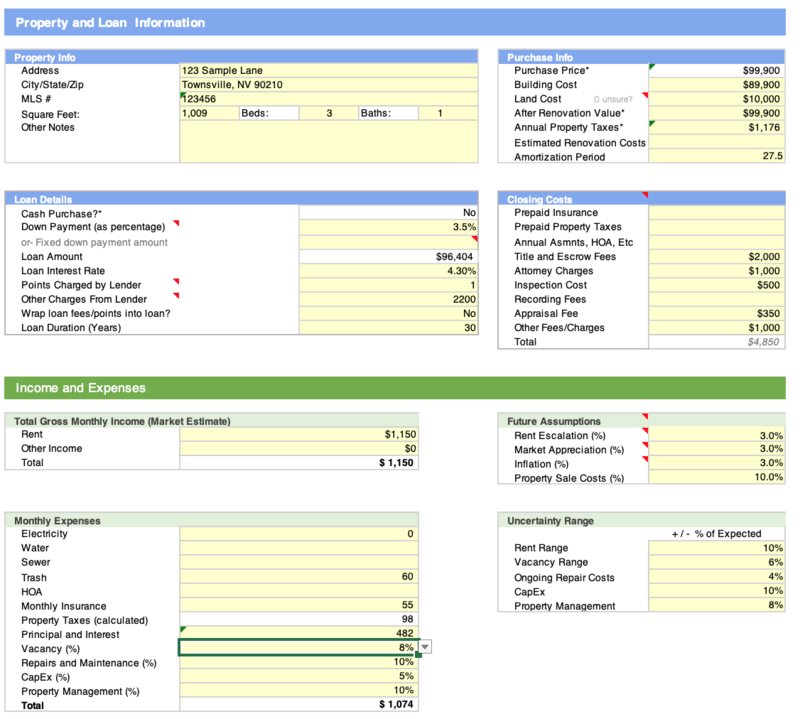Click the red comment marker beside Land Cost

pyautogui.click(x=645, y=96)
